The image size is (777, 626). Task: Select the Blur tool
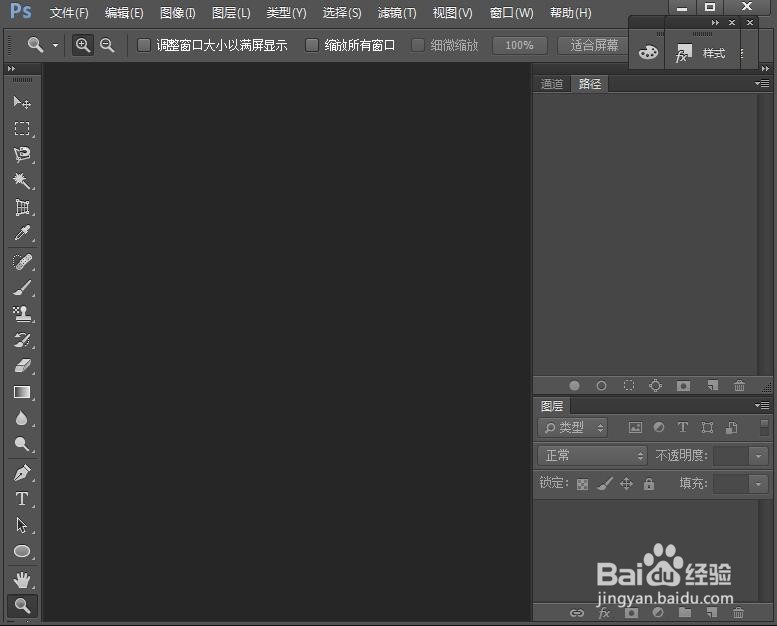click(x=22, y=418)
